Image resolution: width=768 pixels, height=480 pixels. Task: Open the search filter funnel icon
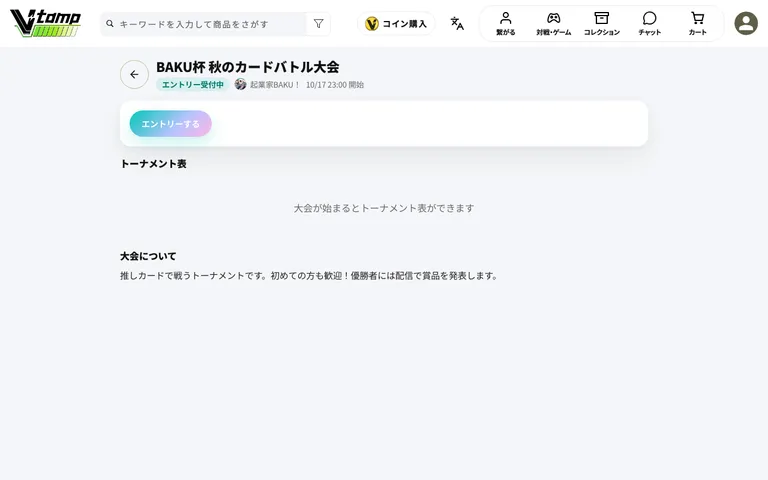318,24
